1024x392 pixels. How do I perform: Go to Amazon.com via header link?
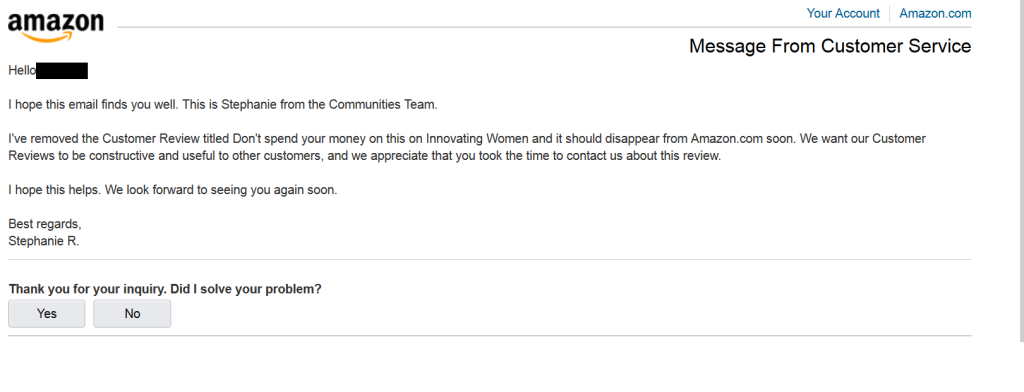pos(935,13)
